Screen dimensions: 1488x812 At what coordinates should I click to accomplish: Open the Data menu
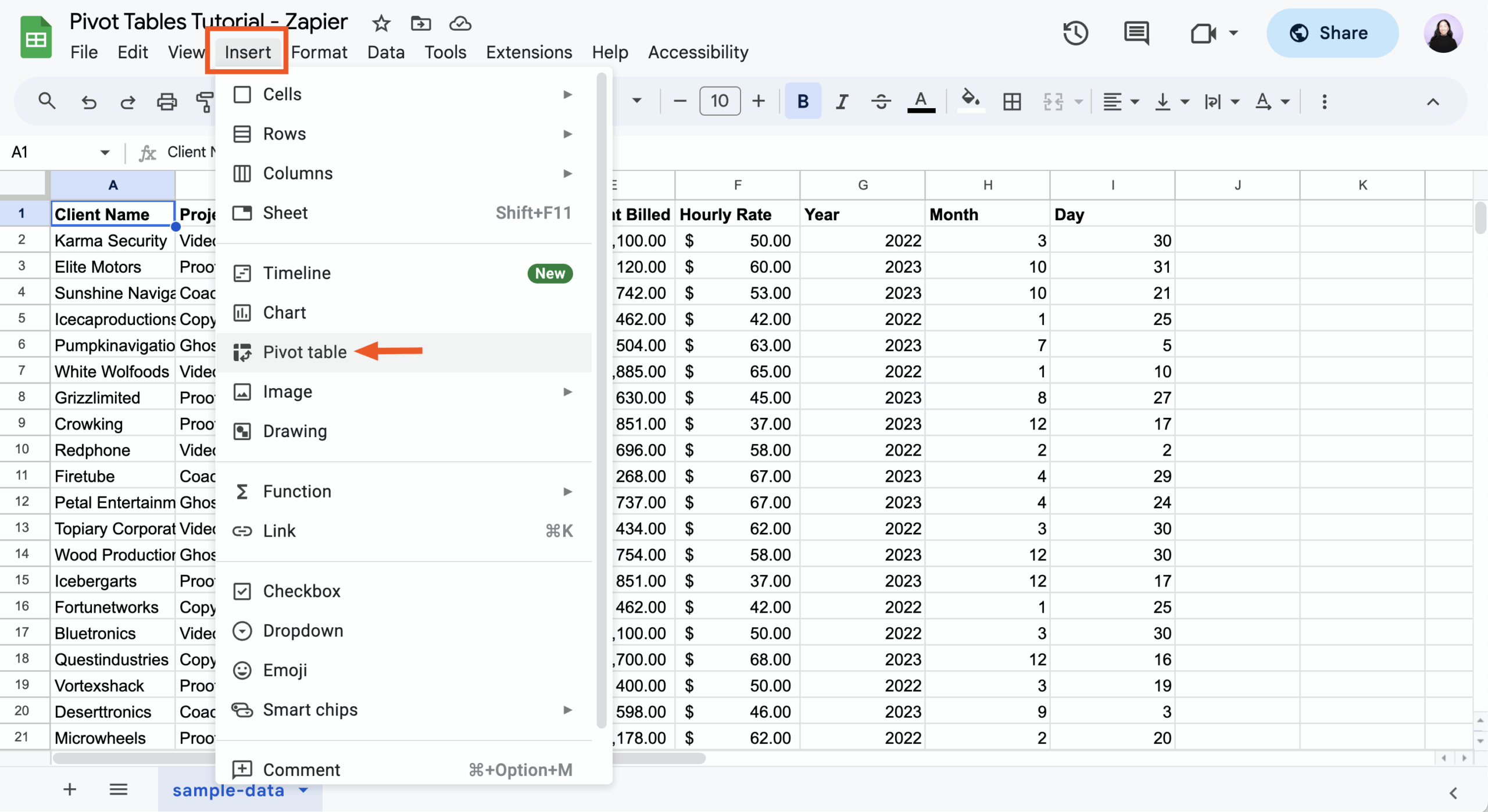(x=385, y=52)
